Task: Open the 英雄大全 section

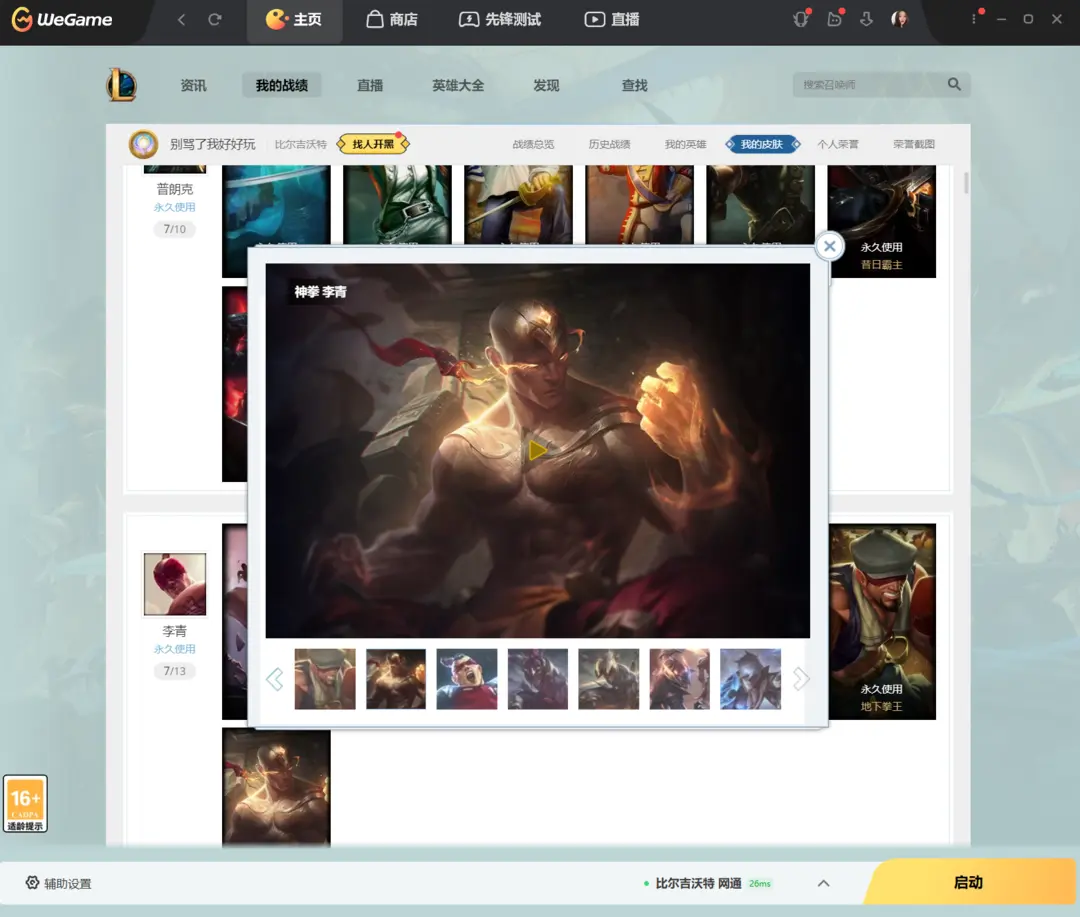Action: pyautogui.click(x=458, y=85)
